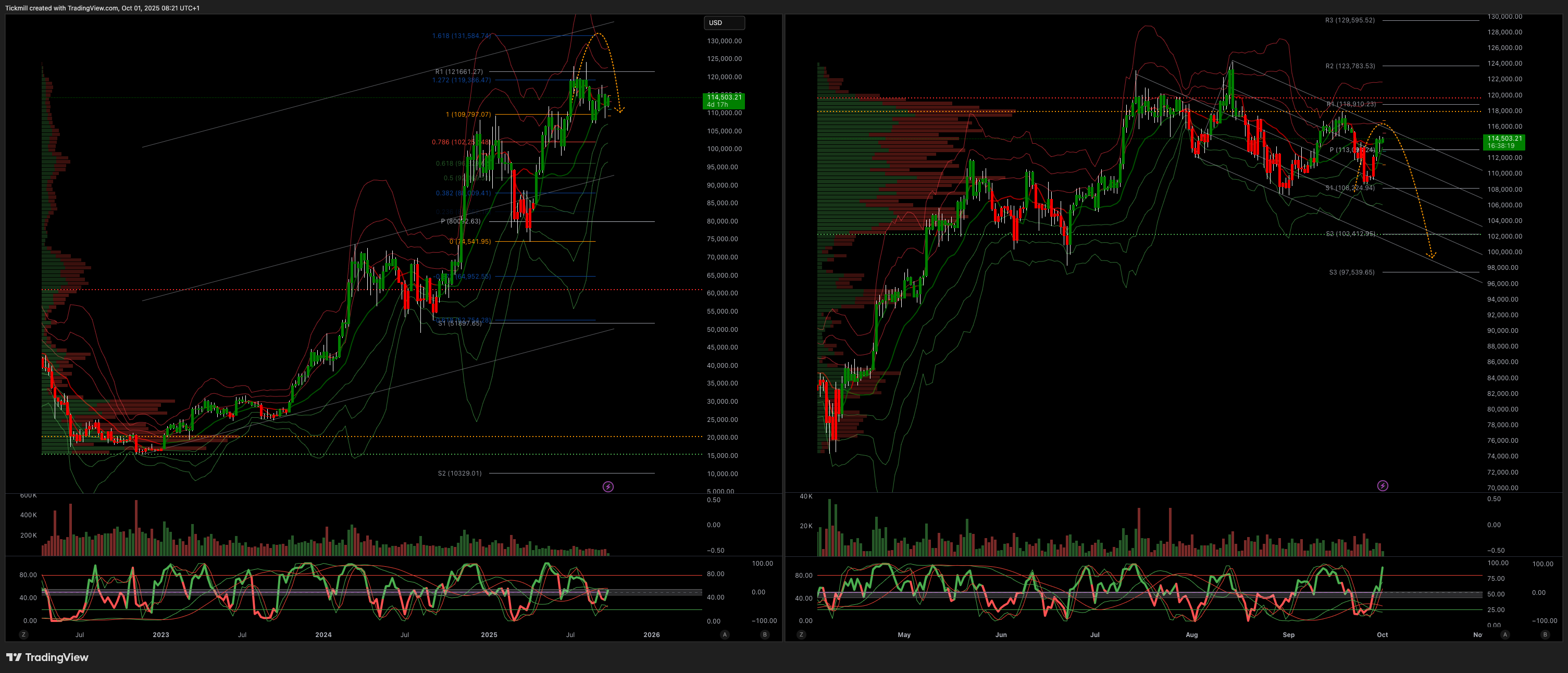Screen dimensions: 1568x673
Task: Click the purple lightning icon on right chart
Action: click(x=1383, y=485)
